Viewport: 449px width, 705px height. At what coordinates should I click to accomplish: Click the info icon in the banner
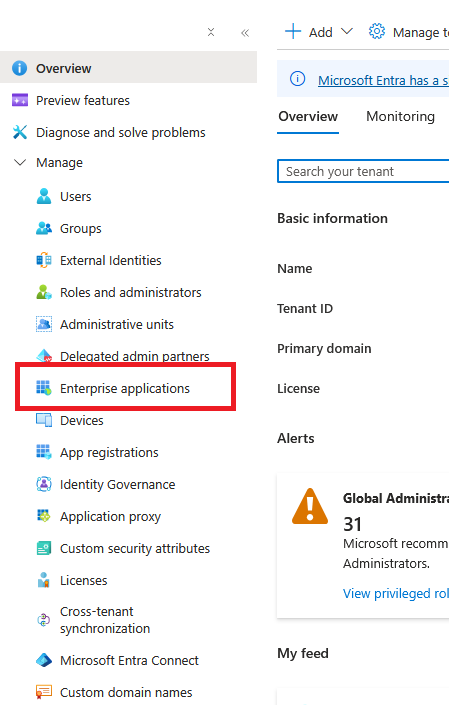[298, 79]
